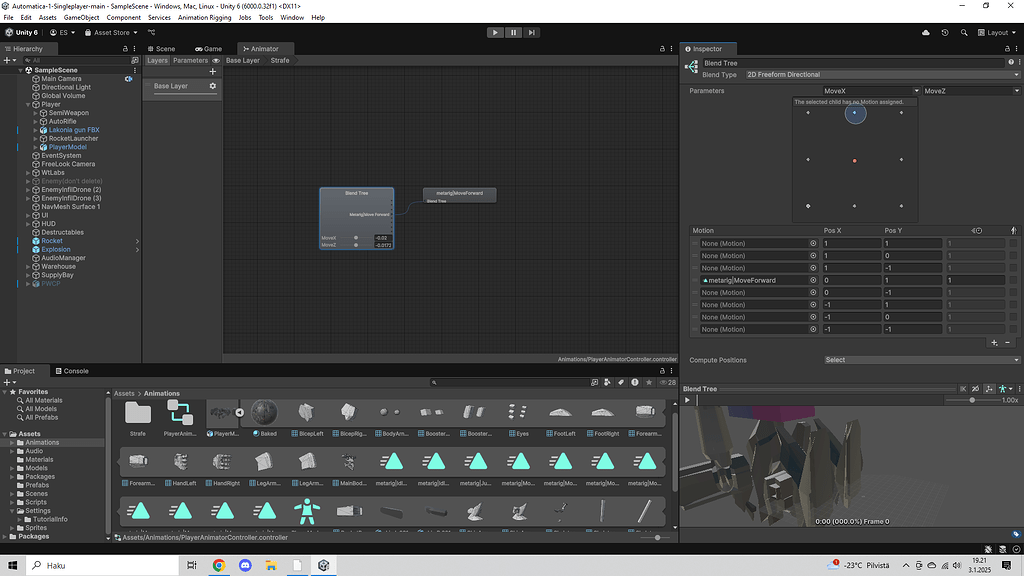Switch to the Strafe tab in the Animator
The image size is (1024, 576).
point(280,60)
